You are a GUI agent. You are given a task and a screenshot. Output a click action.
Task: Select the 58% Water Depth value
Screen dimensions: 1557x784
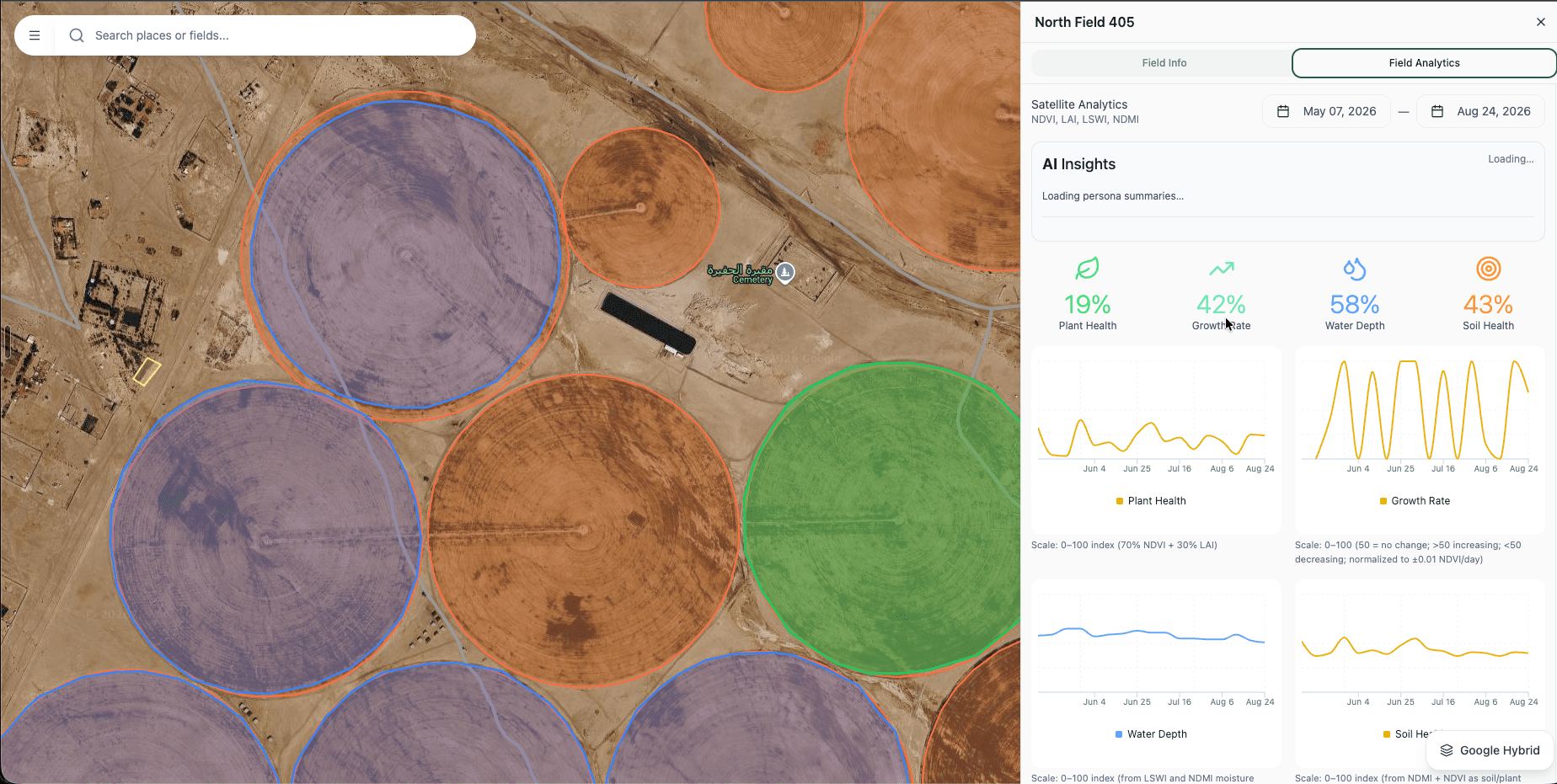point(1355,304)
